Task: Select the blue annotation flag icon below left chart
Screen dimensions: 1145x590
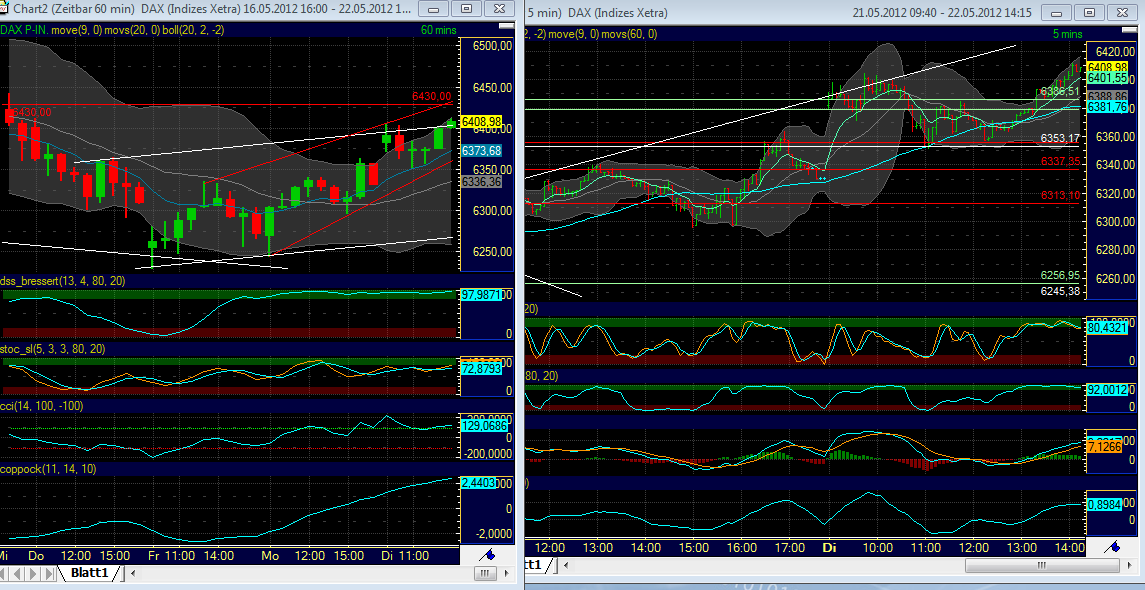Action: 489,553
